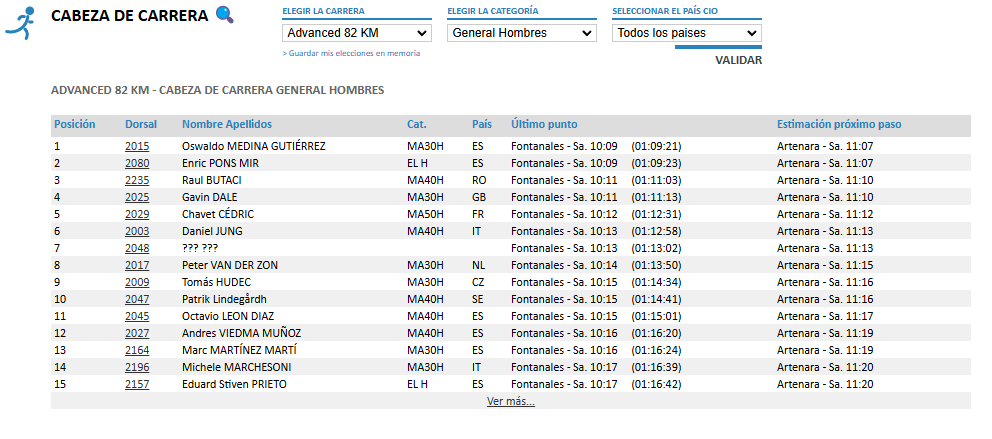The image size is (992, 439).
Task: Click the name Peter VAN DER ZON
Action: coord(230,265)
